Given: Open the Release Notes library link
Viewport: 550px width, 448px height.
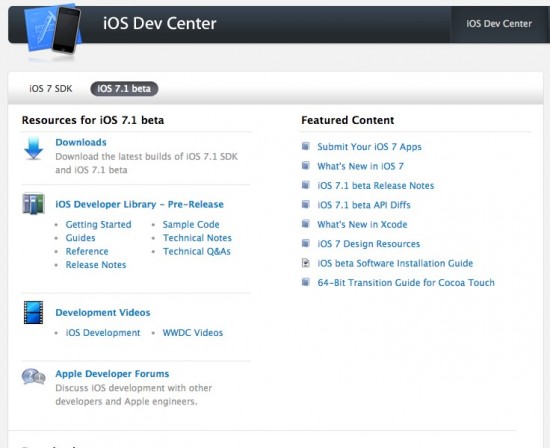Looking at the screenshot, I should point(96,265).
